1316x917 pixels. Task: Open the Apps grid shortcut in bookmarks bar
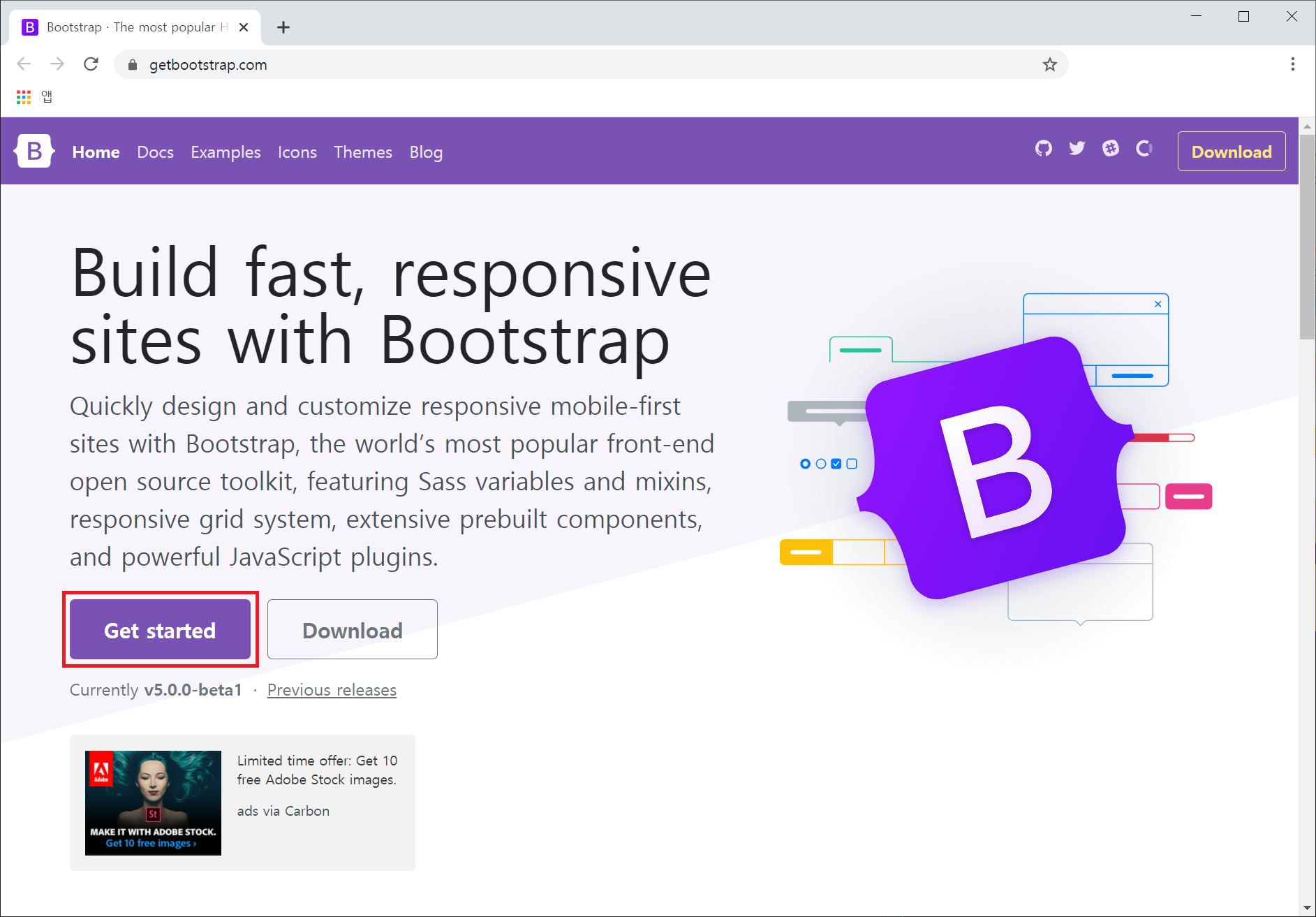[24, 97]
